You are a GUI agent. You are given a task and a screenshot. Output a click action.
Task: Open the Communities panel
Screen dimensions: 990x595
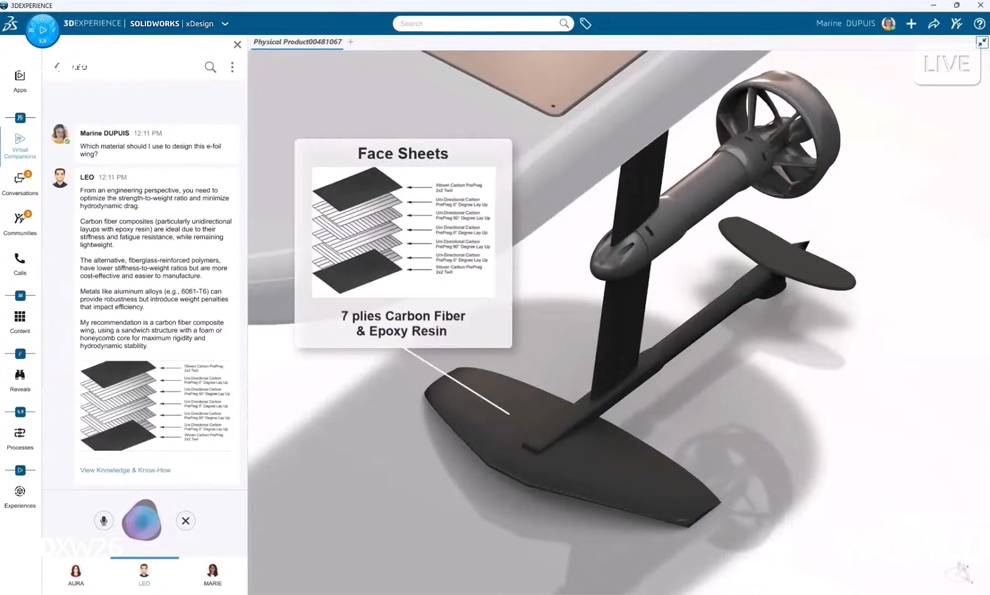pos(20,222)
